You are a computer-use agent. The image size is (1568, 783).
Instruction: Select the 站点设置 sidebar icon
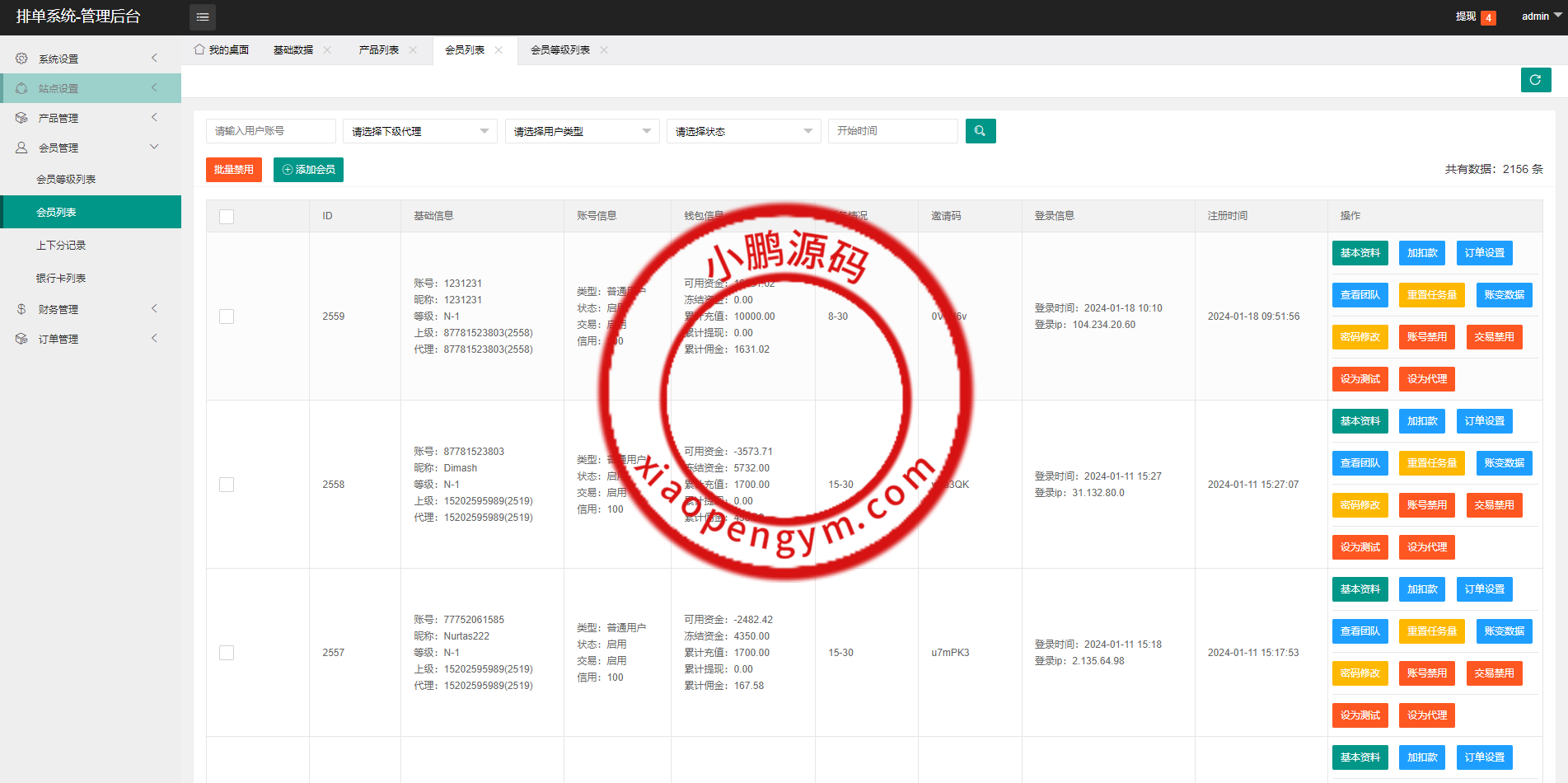(x=21, y=87)
